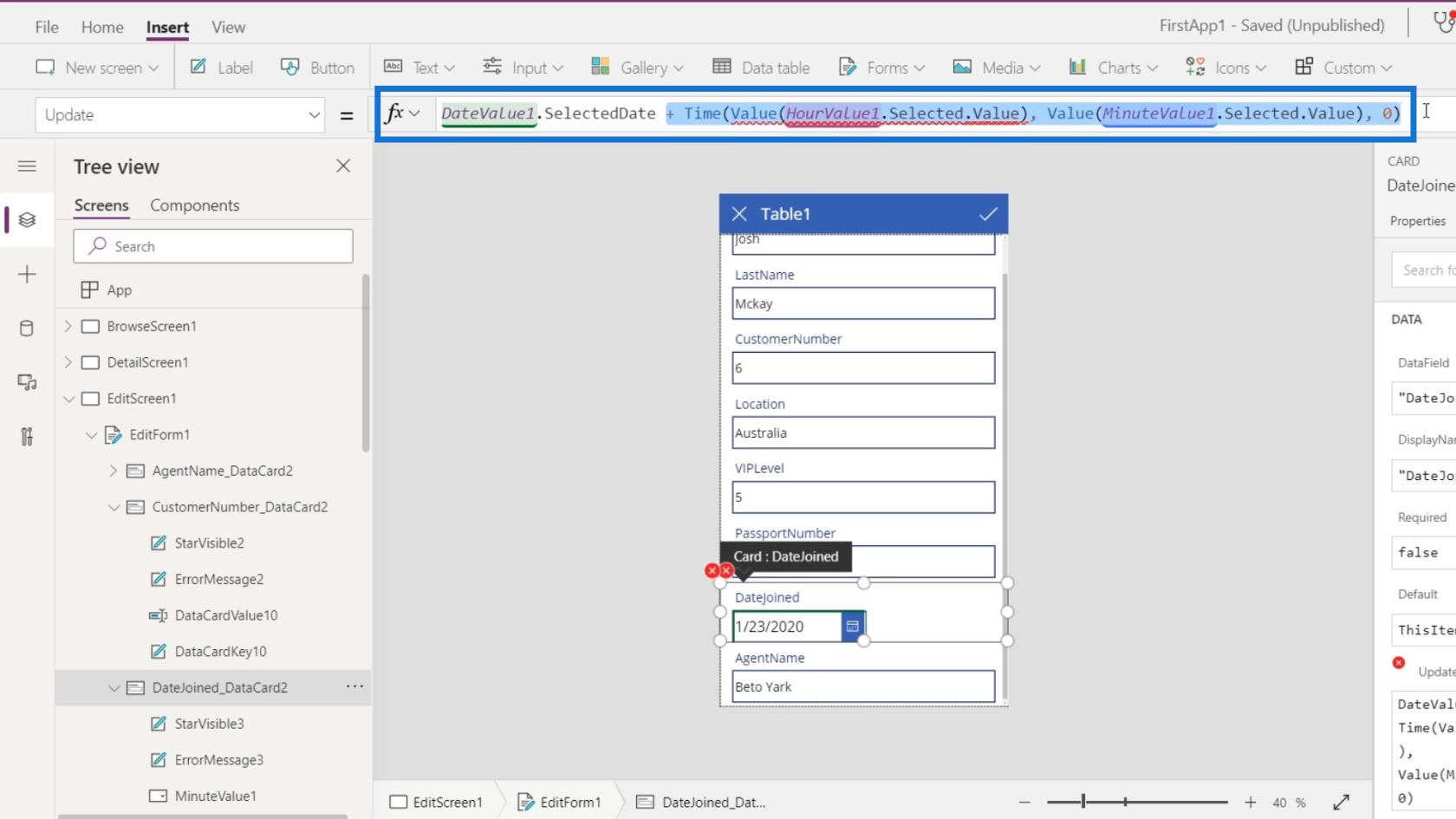Open the Insert tab

point(167,27)
